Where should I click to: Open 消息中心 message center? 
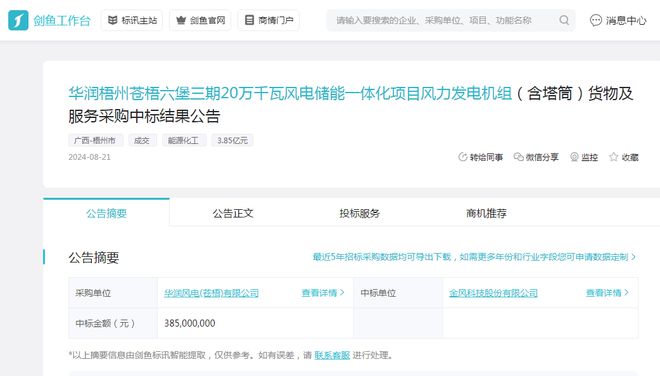(617, 20)
